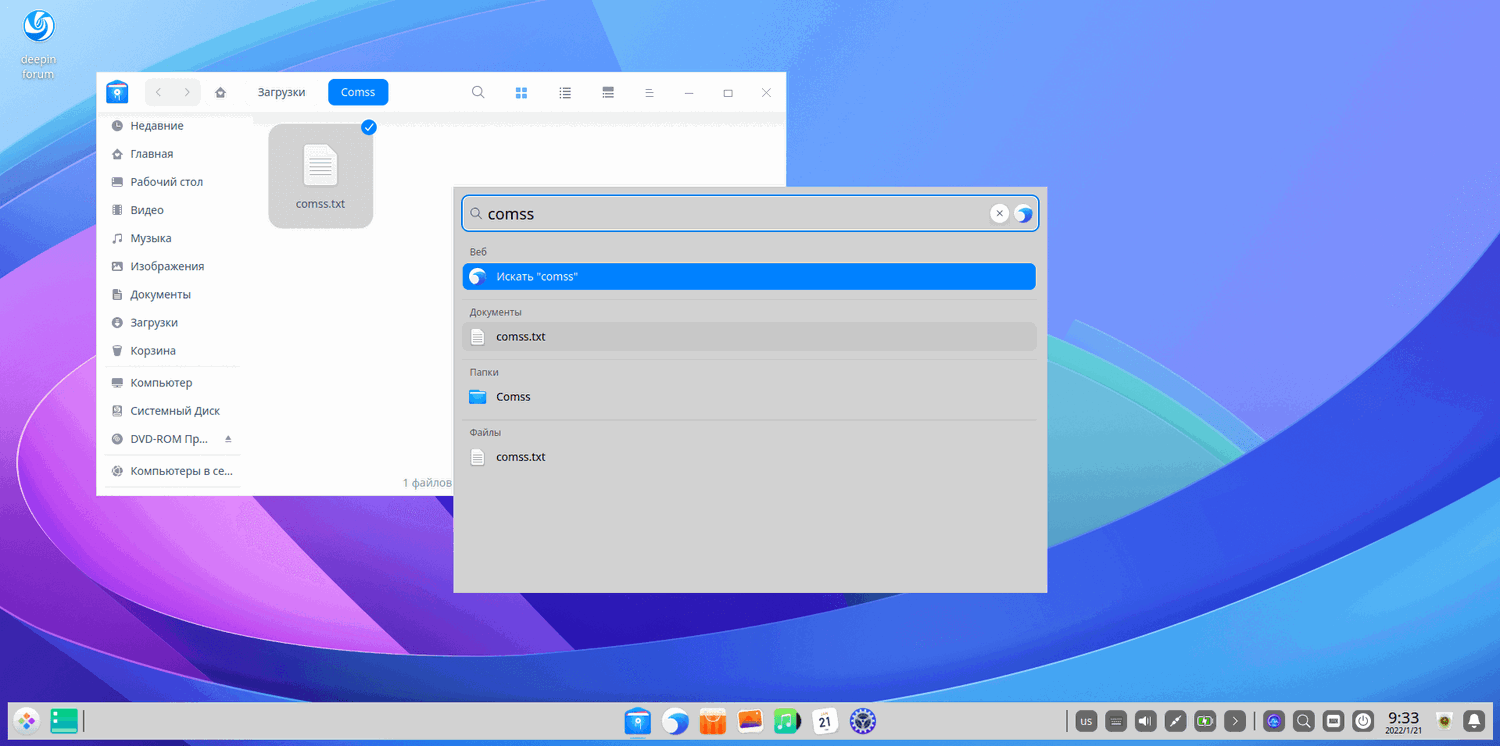Expand the tray arrow button

(1235, 720)
